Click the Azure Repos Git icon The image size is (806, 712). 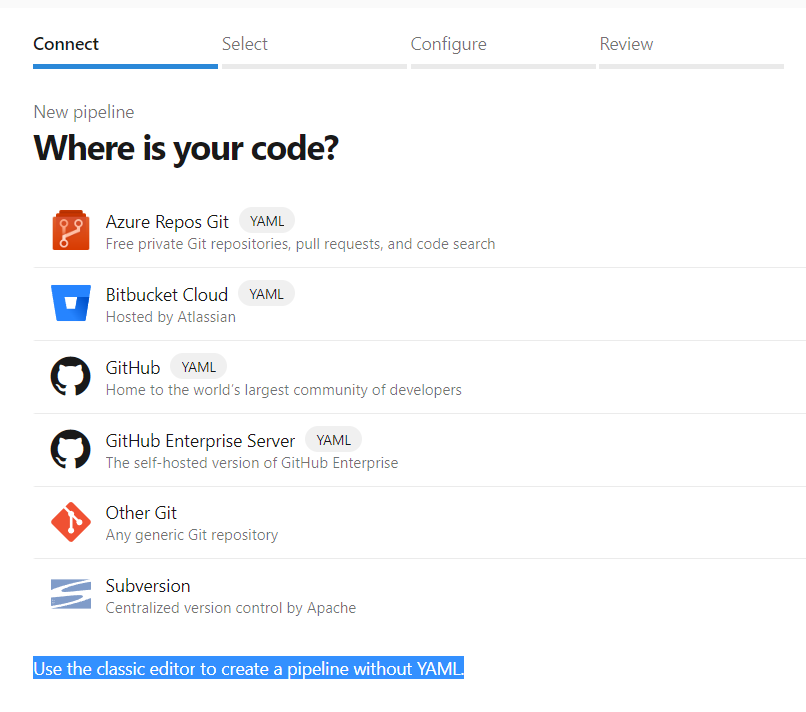pyautogui.click(x=71, y=230)
